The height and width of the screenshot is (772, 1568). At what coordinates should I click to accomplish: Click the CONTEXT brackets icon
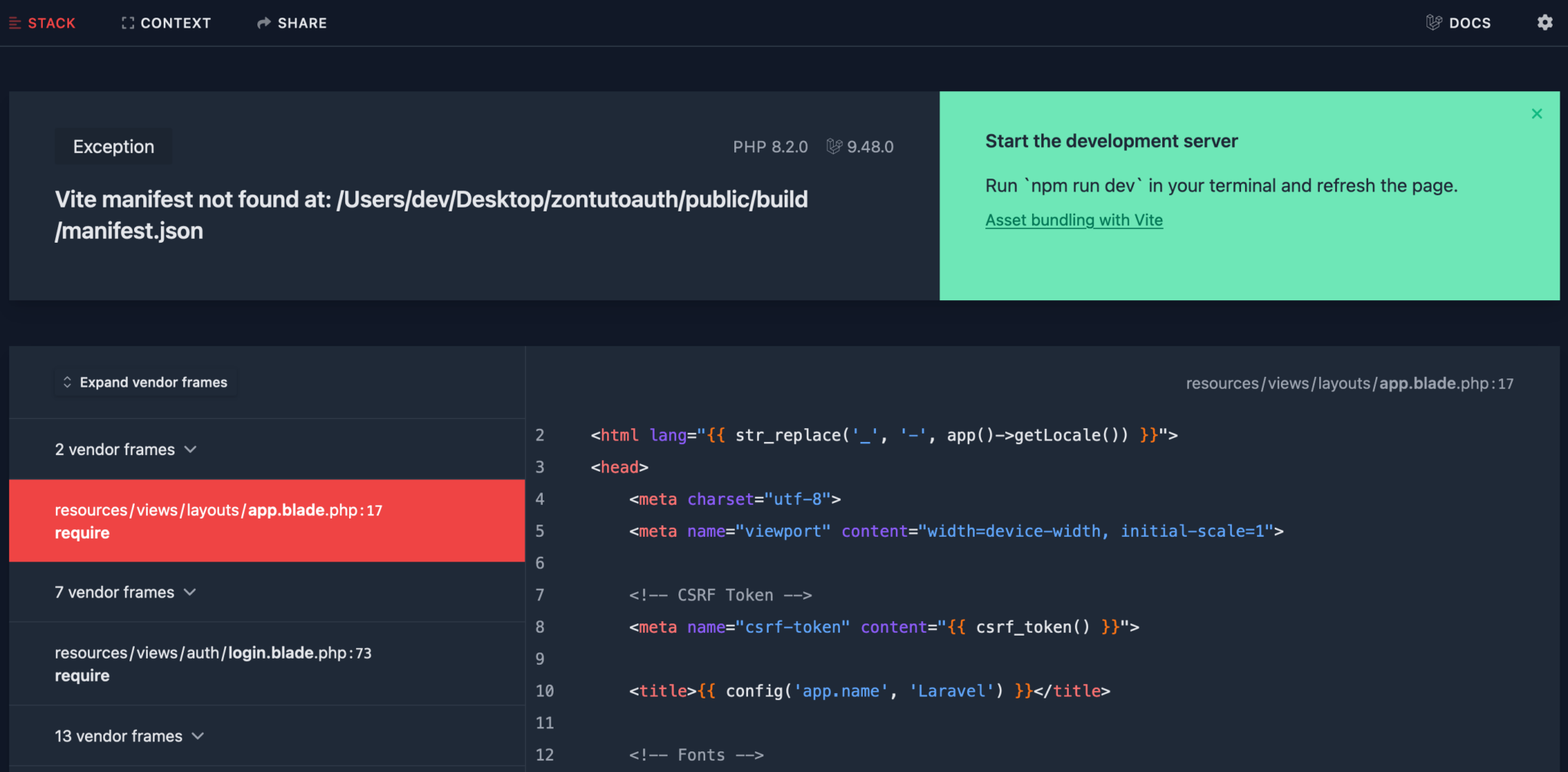click(127, 22)
